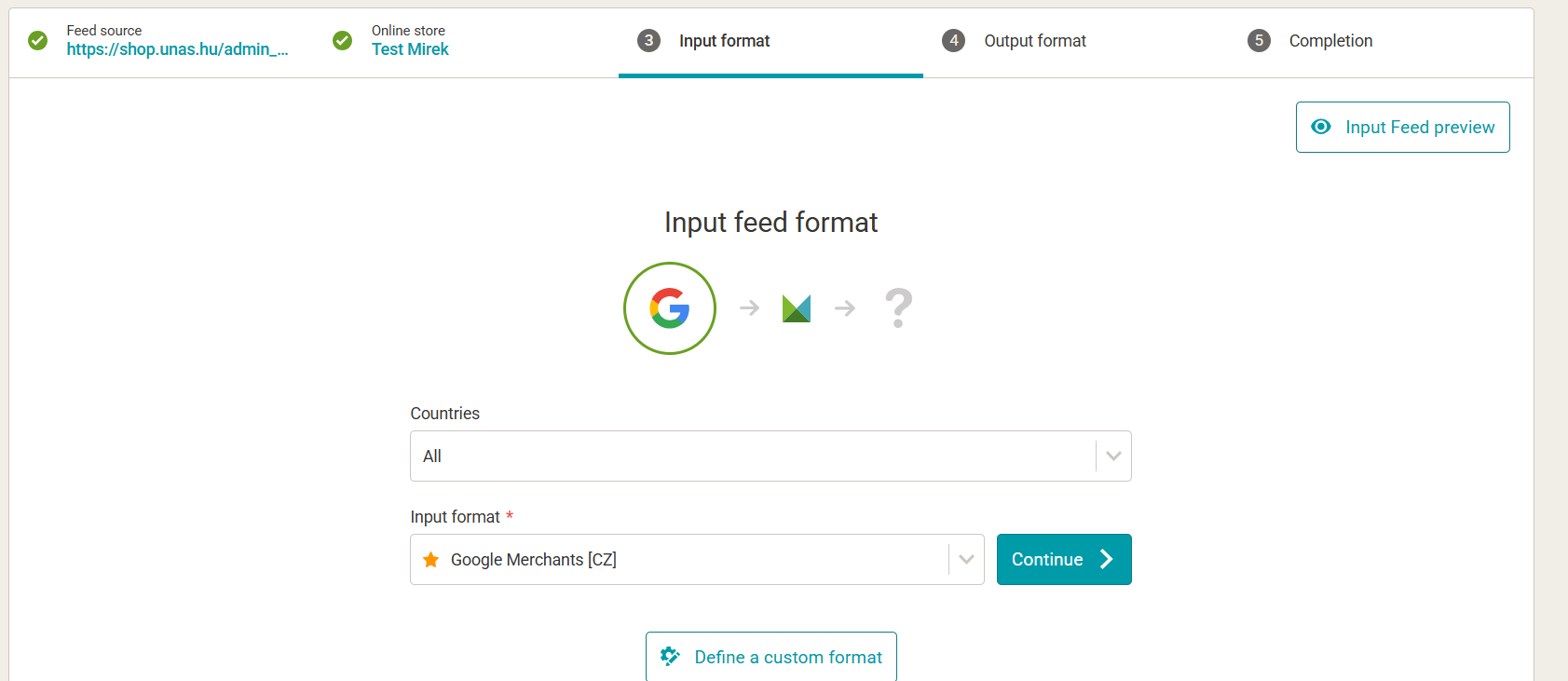Image resolution: width=1568 pixels, height=681 pixels.
Task: Click the step 4 number badge
Action: pos(953,40)
